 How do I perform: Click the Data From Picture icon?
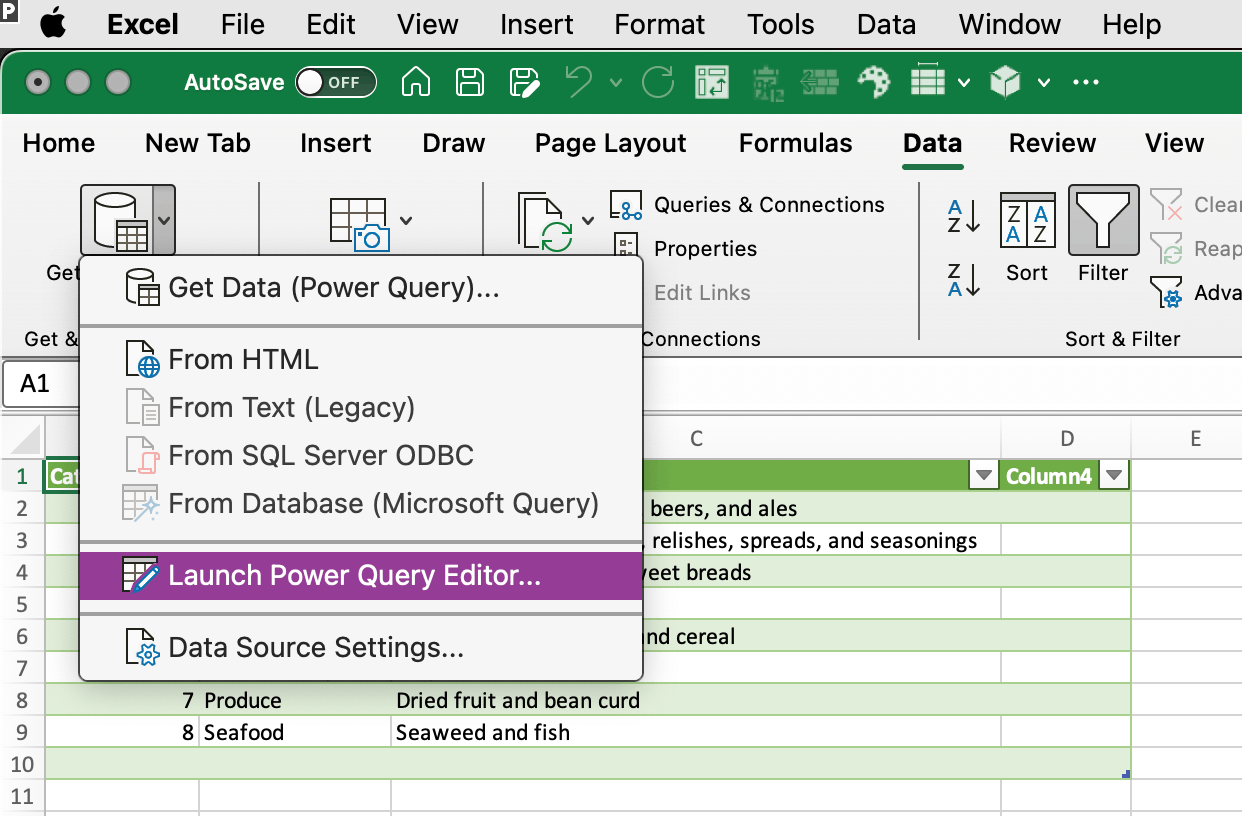coord(358,222)
